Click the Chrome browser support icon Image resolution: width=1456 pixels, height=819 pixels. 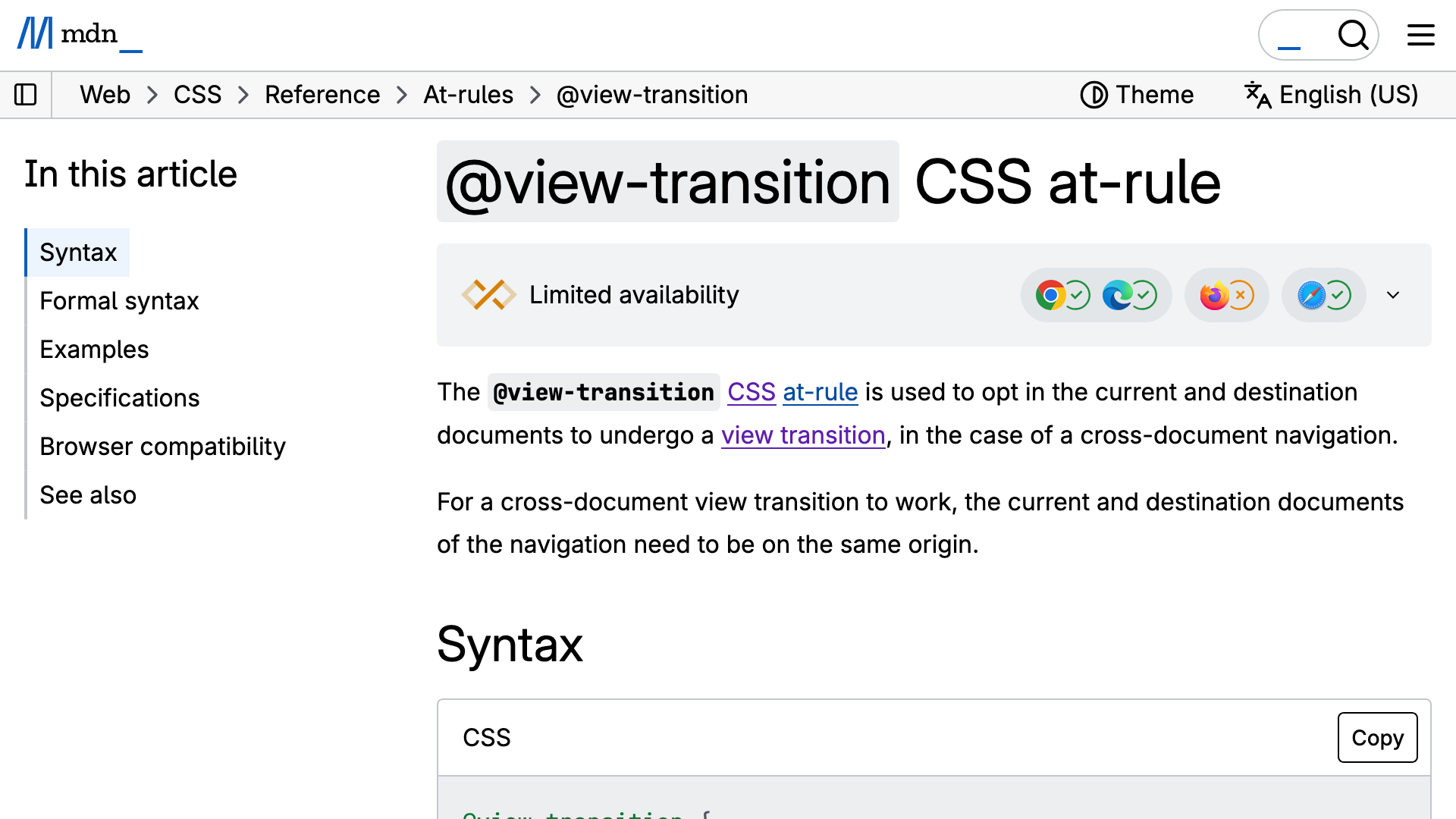(1051, 295)
